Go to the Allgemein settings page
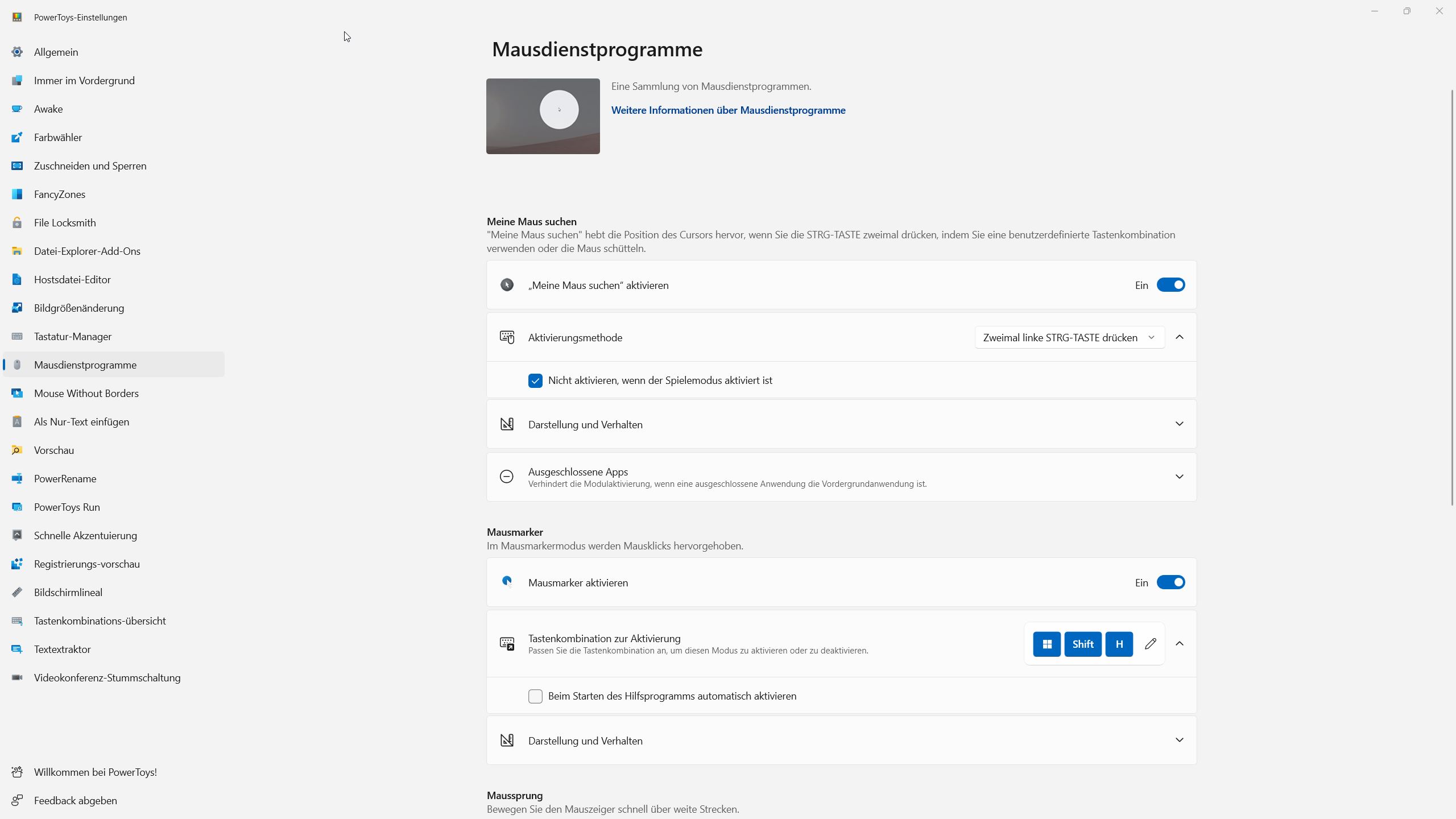 pyautogui.click(x=56, y=52)
